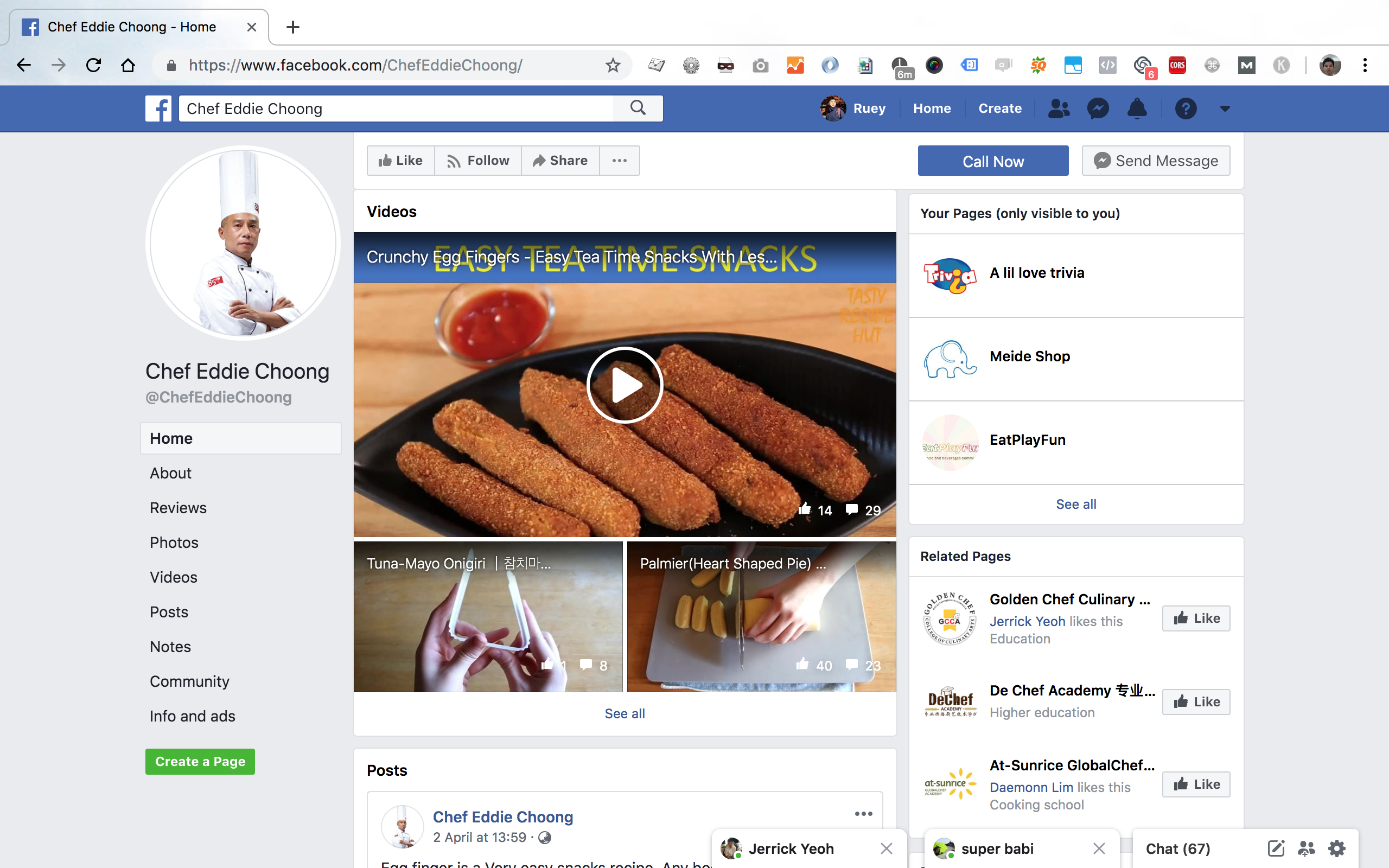Click the Send Message button

click(1156, 161)
